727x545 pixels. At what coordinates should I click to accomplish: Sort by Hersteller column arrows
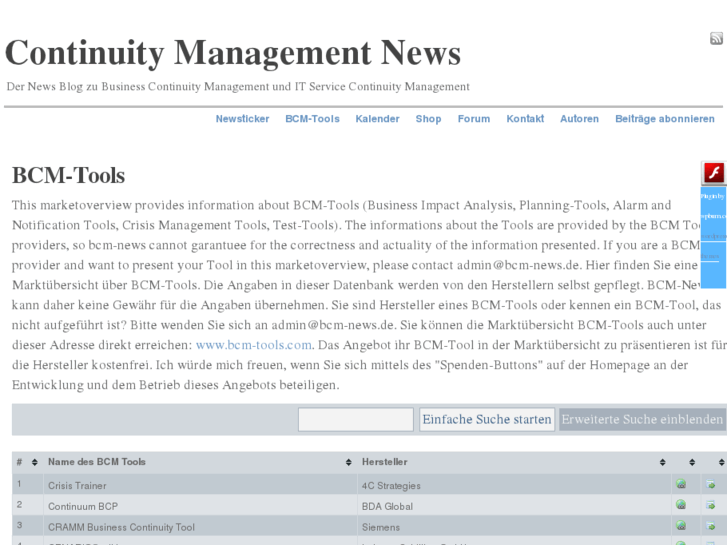663,462
